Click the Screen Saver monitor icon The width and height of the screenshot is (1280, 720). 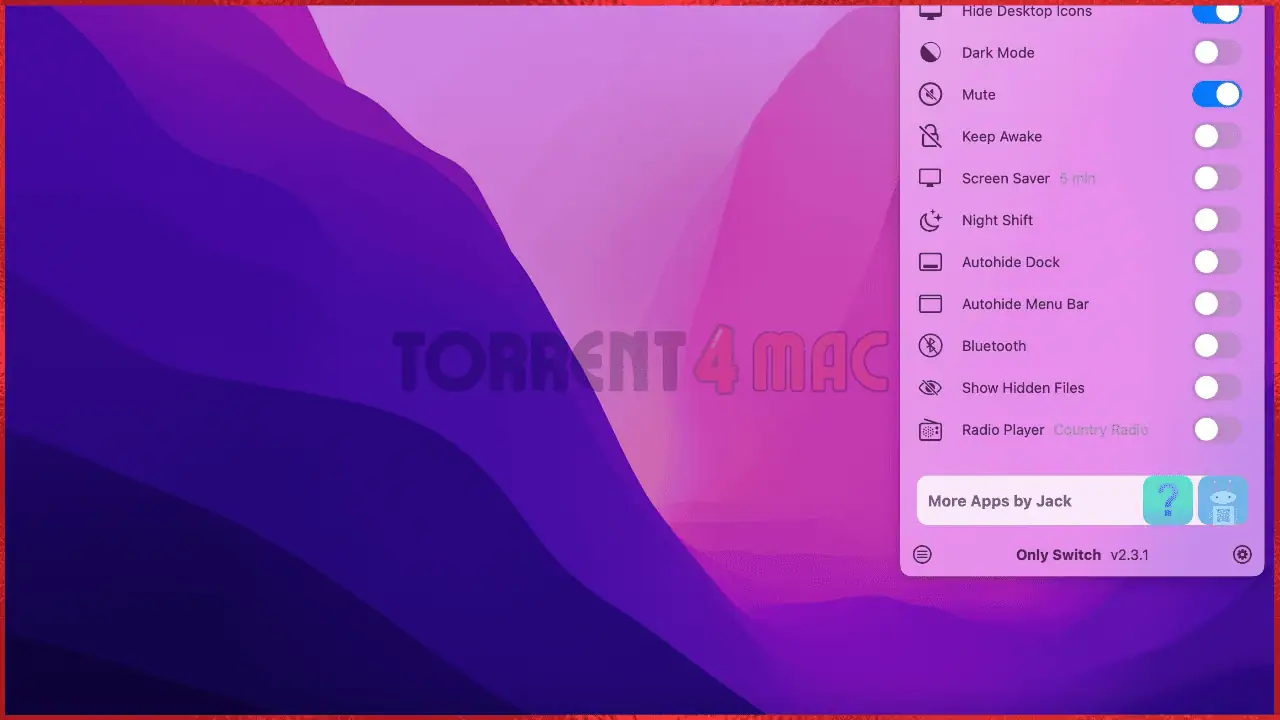point(930,178)
